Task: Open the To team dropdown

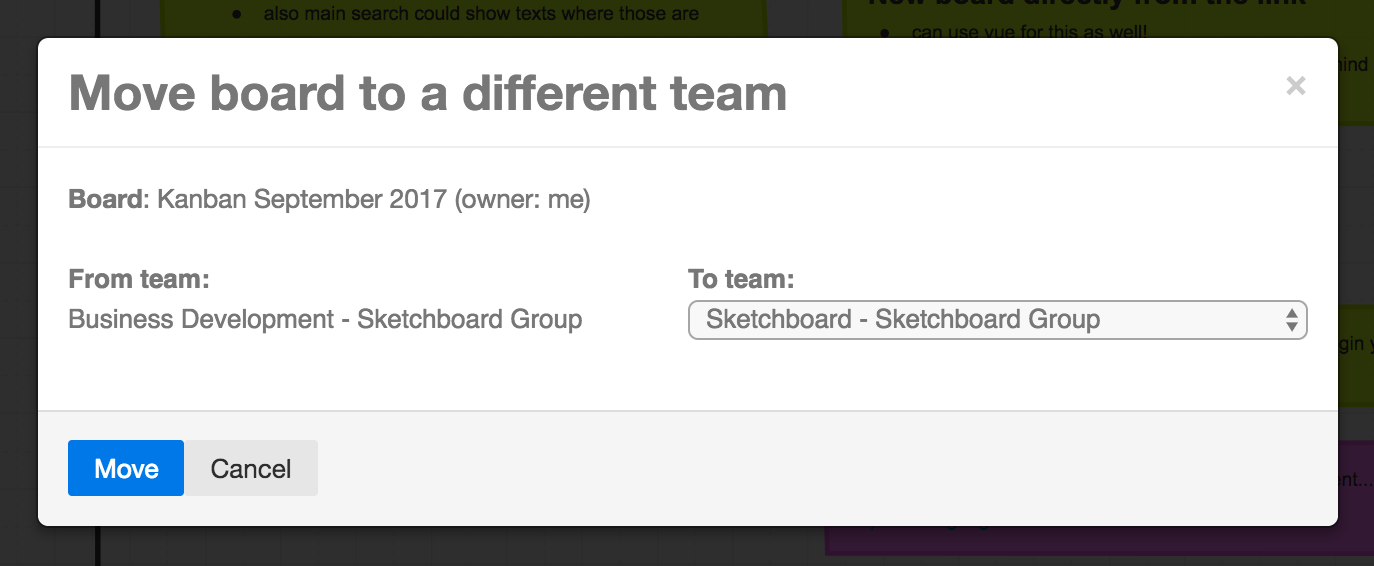Action: [997, 320]
